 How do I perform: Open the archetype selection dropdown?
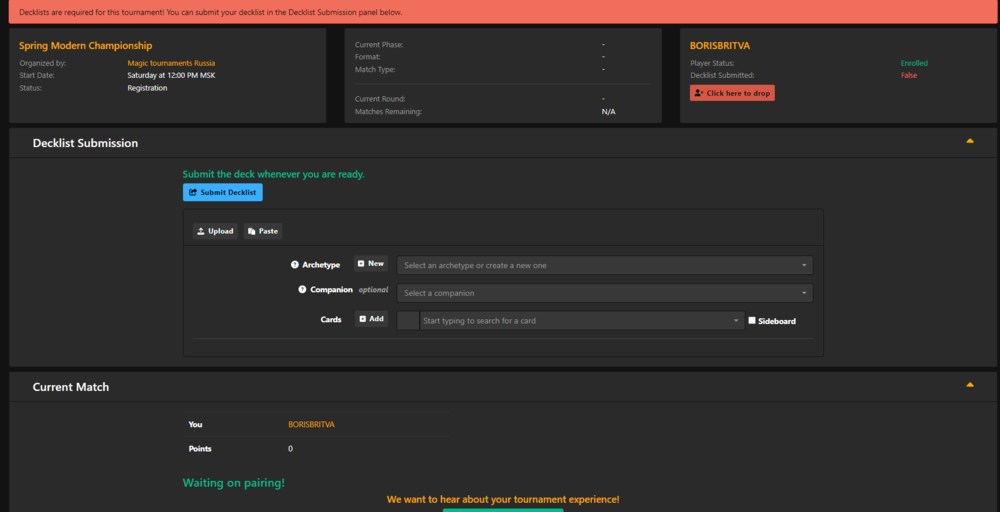(x=604, y=265)
